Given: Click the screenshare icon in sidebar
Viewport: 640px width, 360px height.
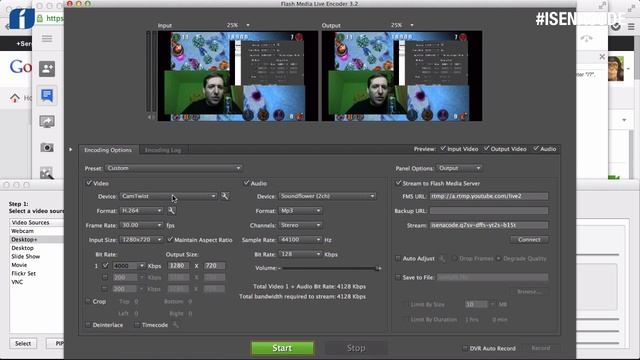Looking at the screenshot, I should (47, 122).
